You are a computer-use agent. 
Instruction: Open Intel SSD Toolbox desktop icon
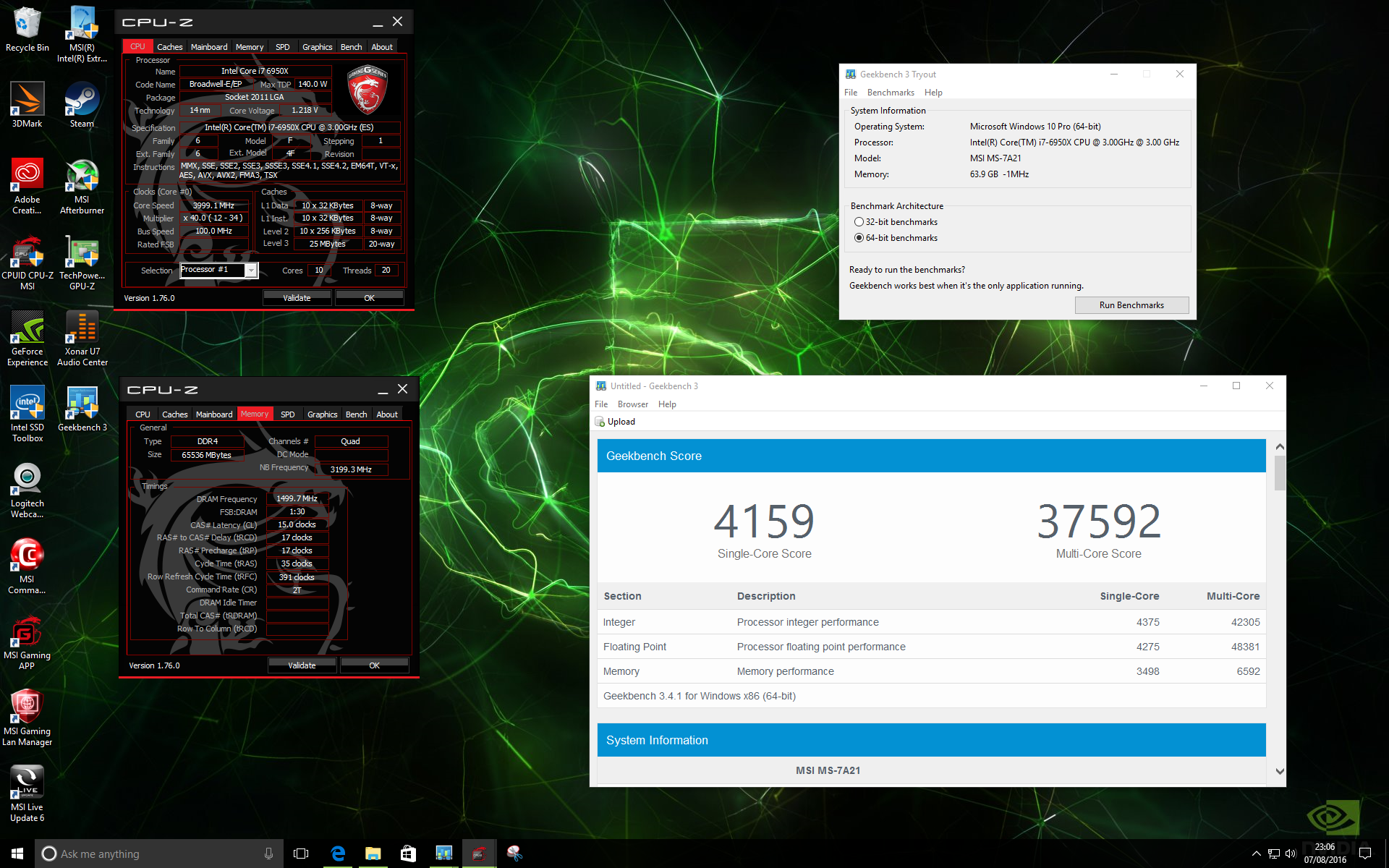pos(27,414)
